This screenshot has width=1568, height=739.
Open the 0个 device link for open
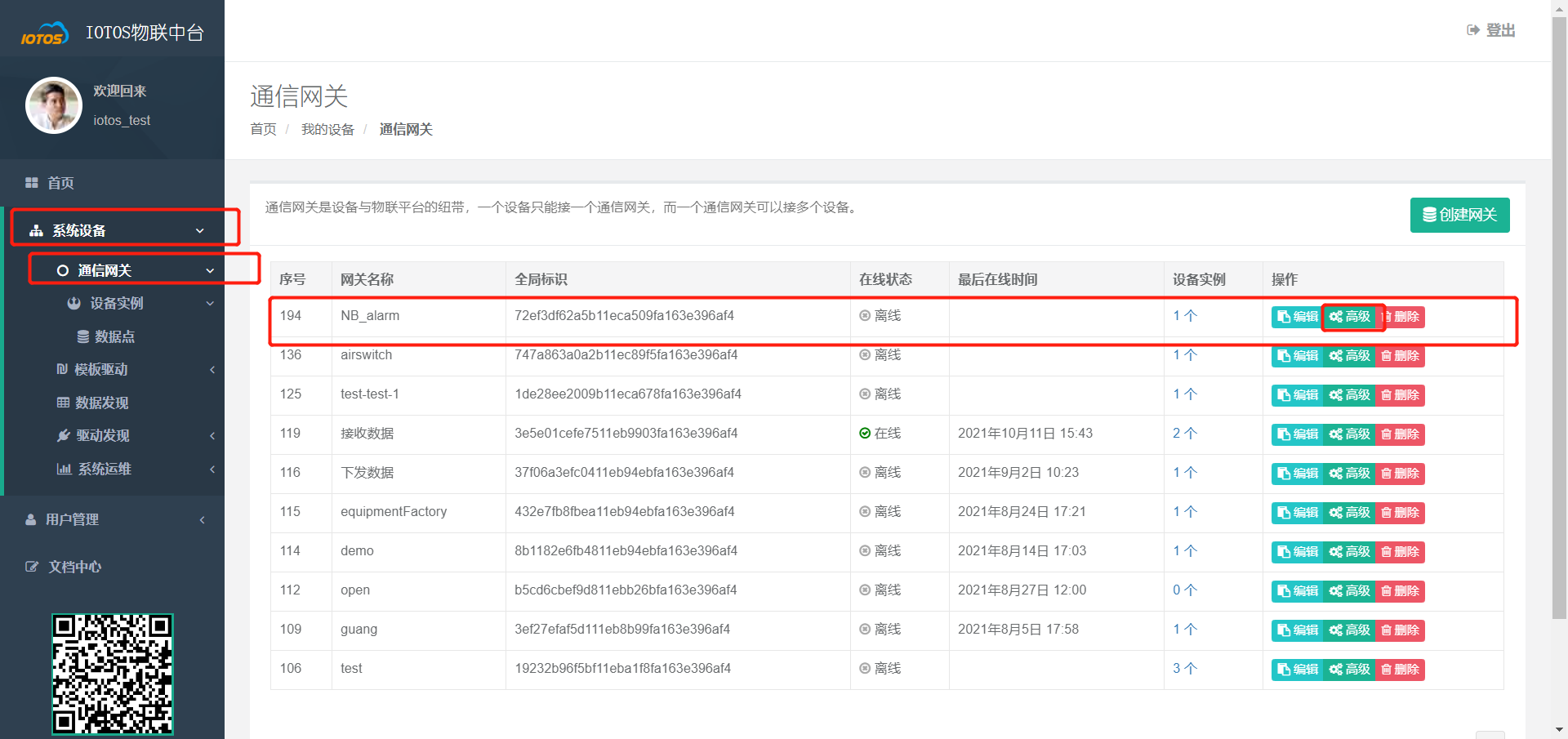coord(1184,590)
